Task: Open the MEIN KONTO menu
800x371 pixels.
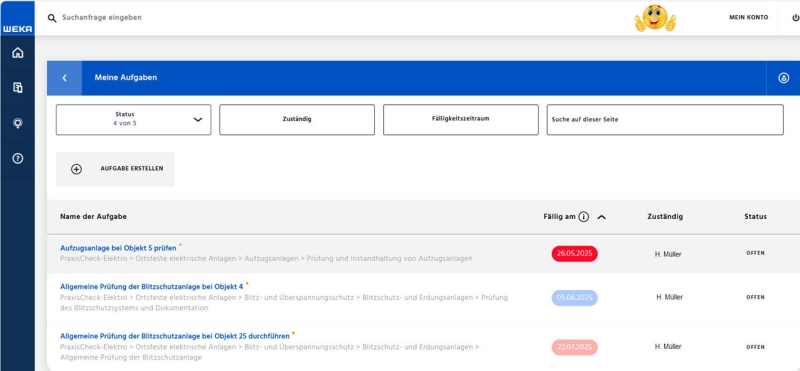Action: [748, 17]
